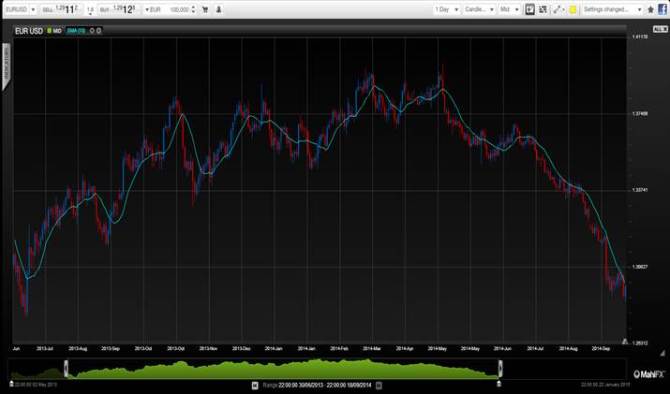
Task: Click the green overview range navigator
Action: pos(283,369)
